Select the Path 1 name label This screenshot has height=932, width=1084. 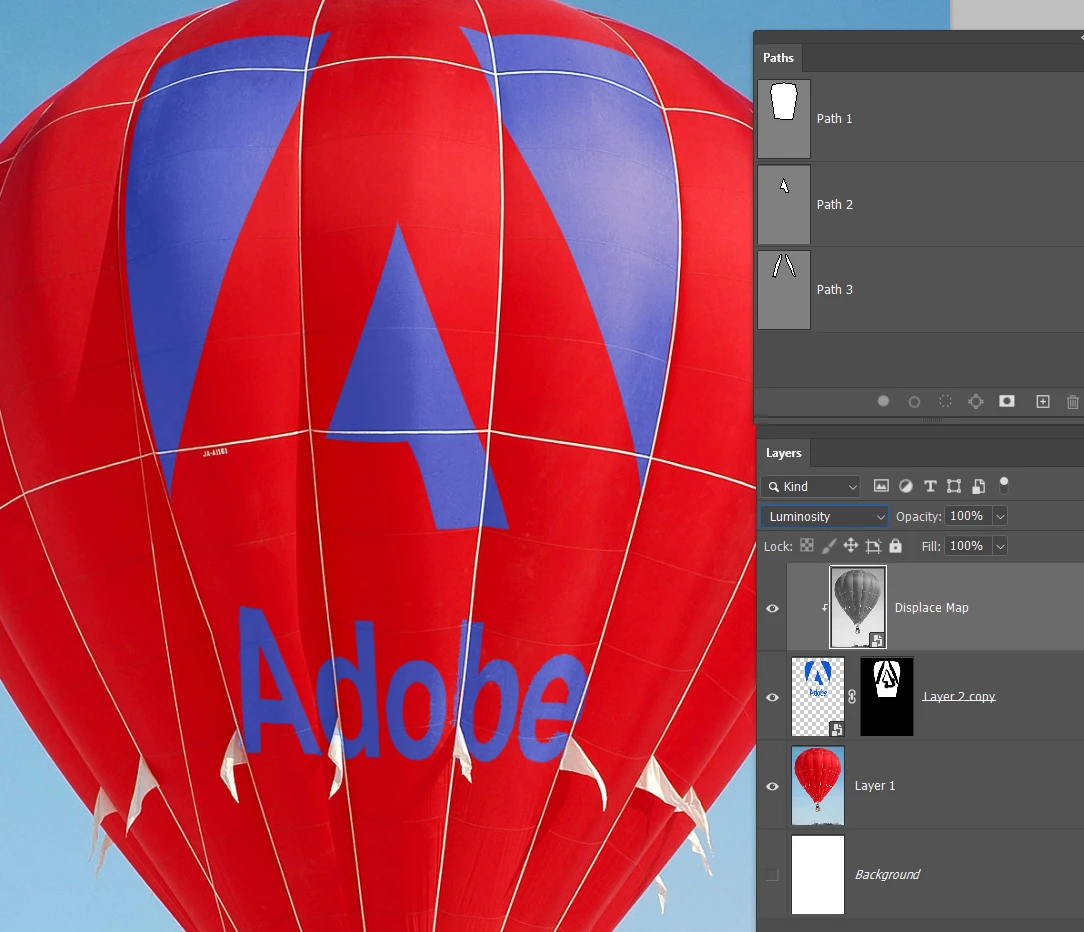click(834, 119)
